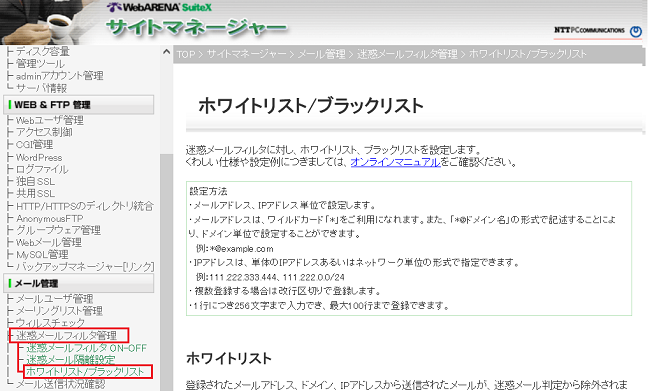This screenshot has width=650, height=391.
Task: Click 例:*@example.com example text
Action: coord(235,249)
